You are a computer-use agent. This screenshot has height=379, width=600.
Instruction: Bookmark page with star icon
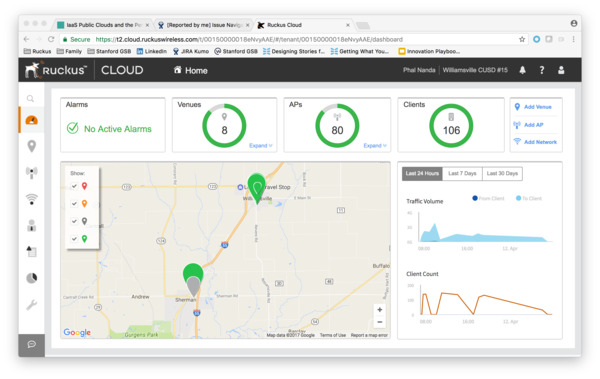point(522,39)
